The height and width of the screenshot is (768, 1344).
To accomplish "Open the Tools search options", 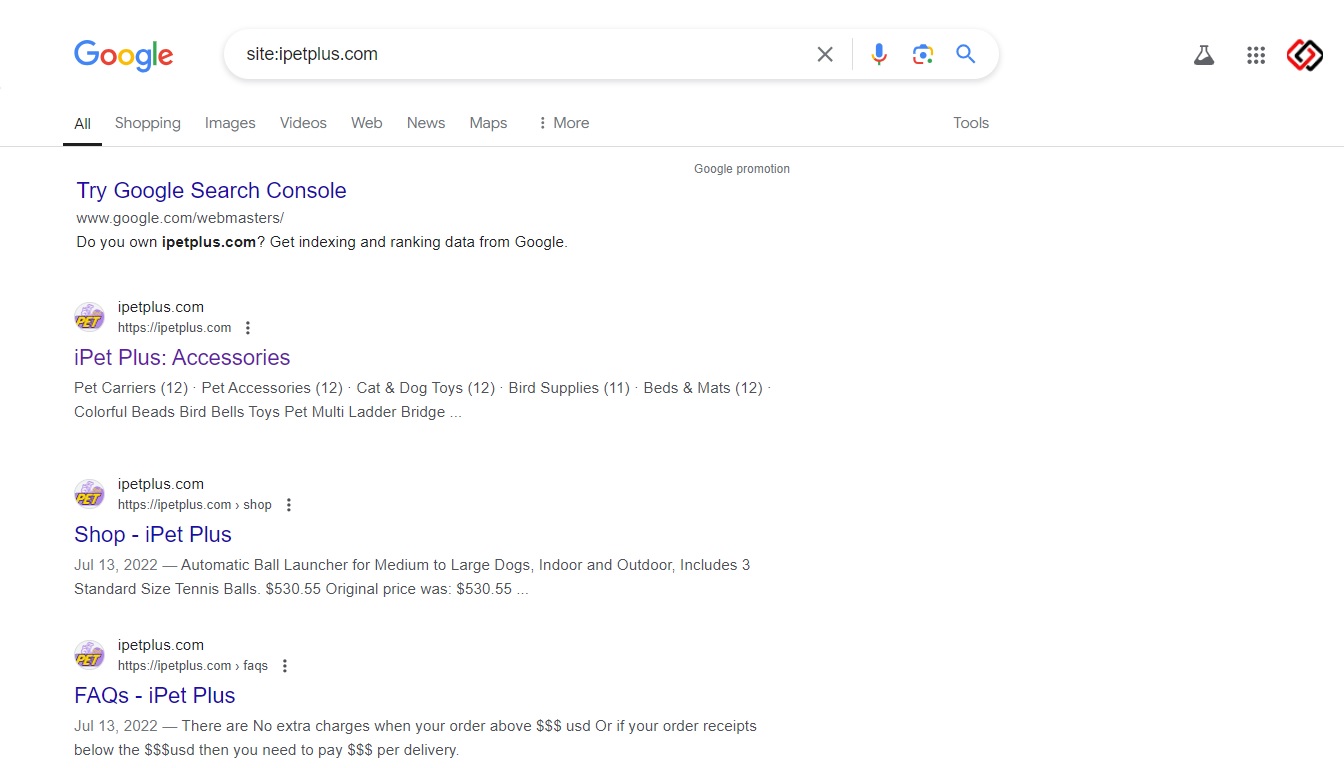I will click(970, 123).
